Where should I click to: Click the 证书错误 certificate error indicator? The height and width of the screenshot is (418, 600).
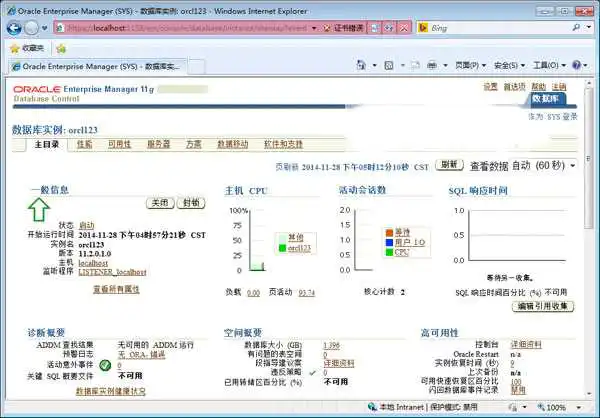(343, 28)
